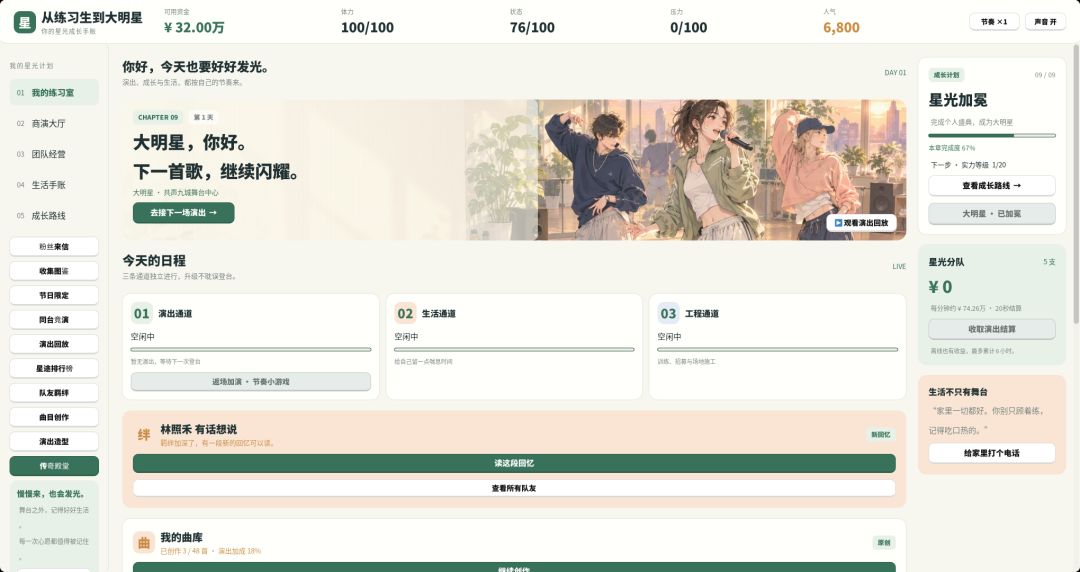Click the 曲 icon of 我的曲库

(144, 543)
